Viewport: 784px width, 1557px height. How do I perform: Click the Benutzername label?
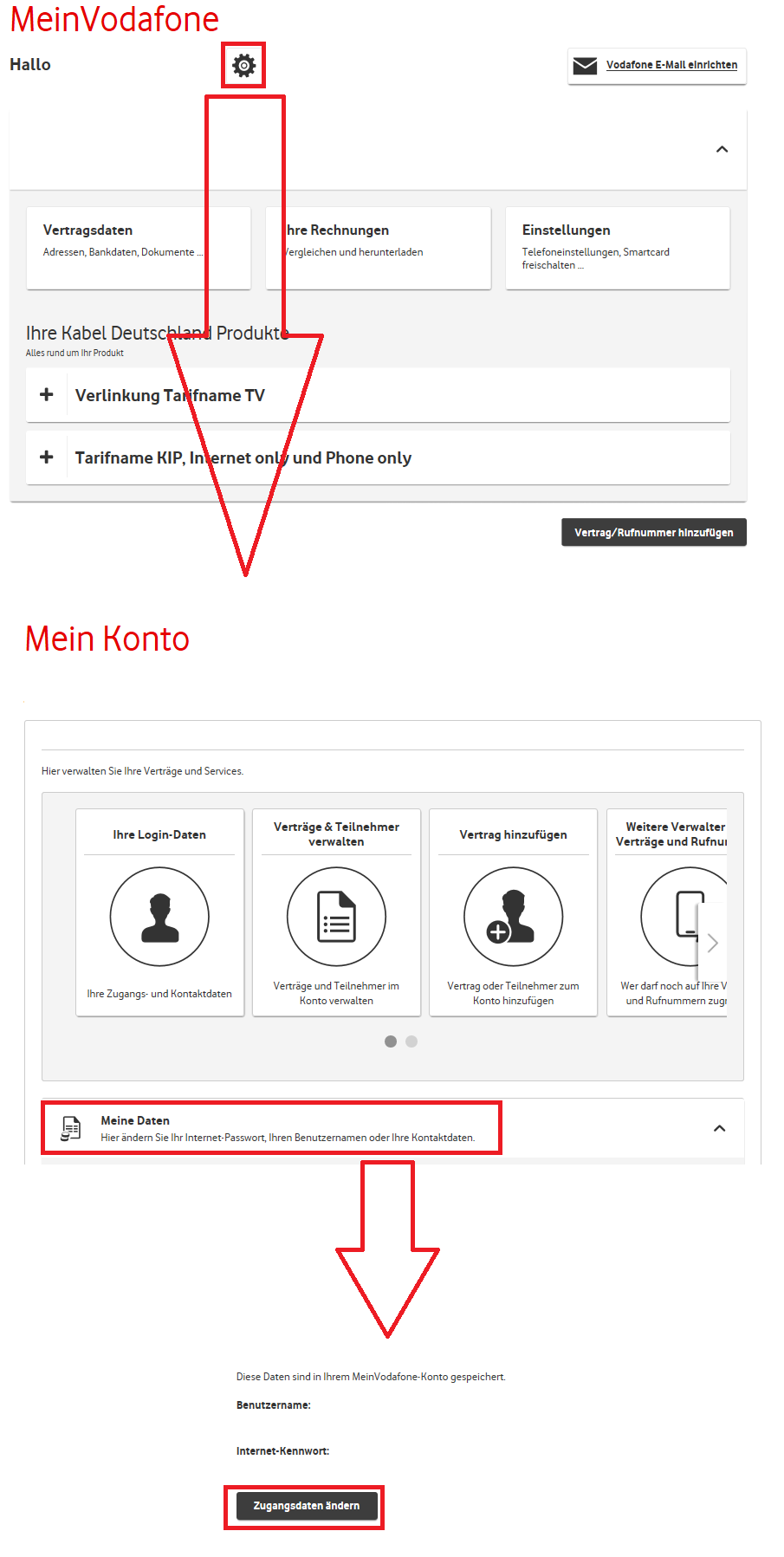tap(274, 1405)
